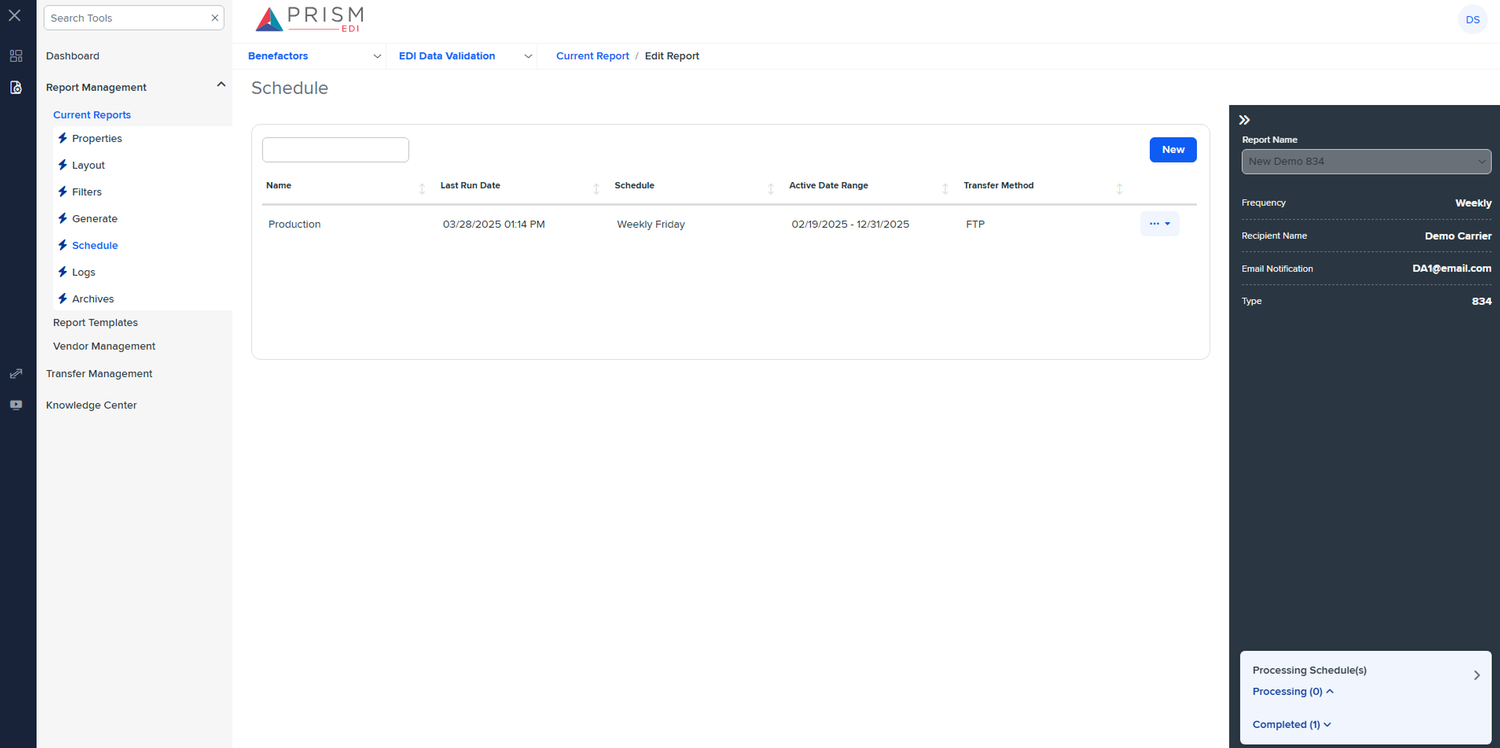
Task: Switch to Report Templates section
Action: coord(95,322)
